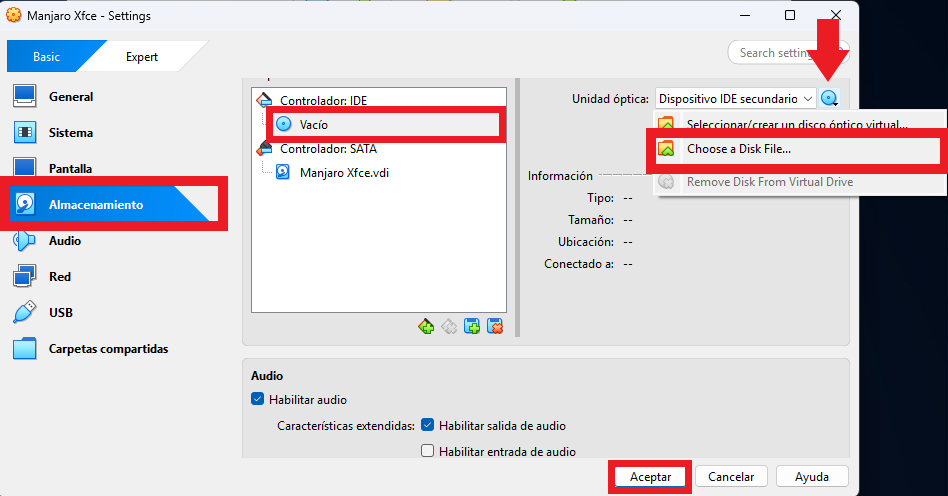Screen dimensions: 948x496
Task: Open the Unidad óptica dropdown
Action: pyautogui.click(x=735, y=99)
